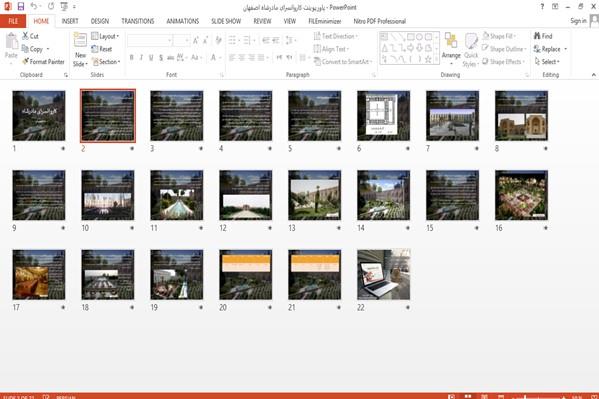Image resolution: width=599 pixels, height=399 pixels.
Task: Click the Cut scissors icon
Action: pos(25,36)
